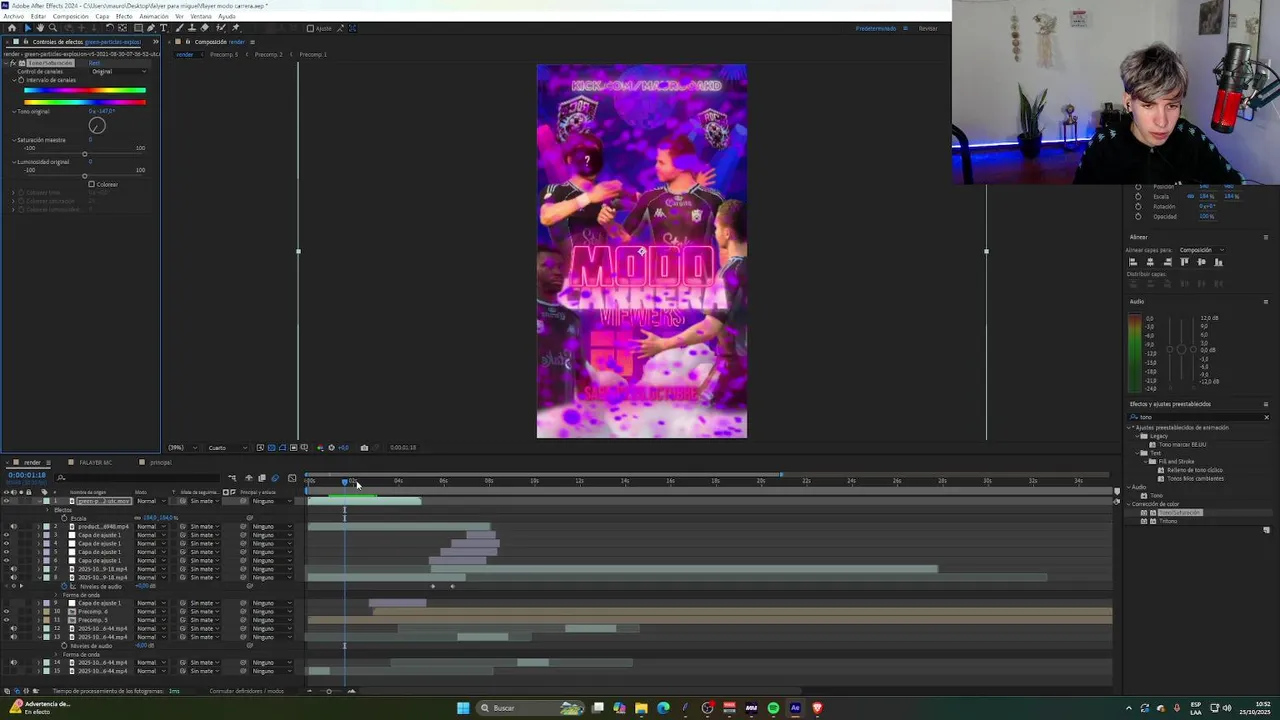The image size is (1280, 720).
Task: Open Sin mate dropdown for layer 3
Action: (204, 535)
